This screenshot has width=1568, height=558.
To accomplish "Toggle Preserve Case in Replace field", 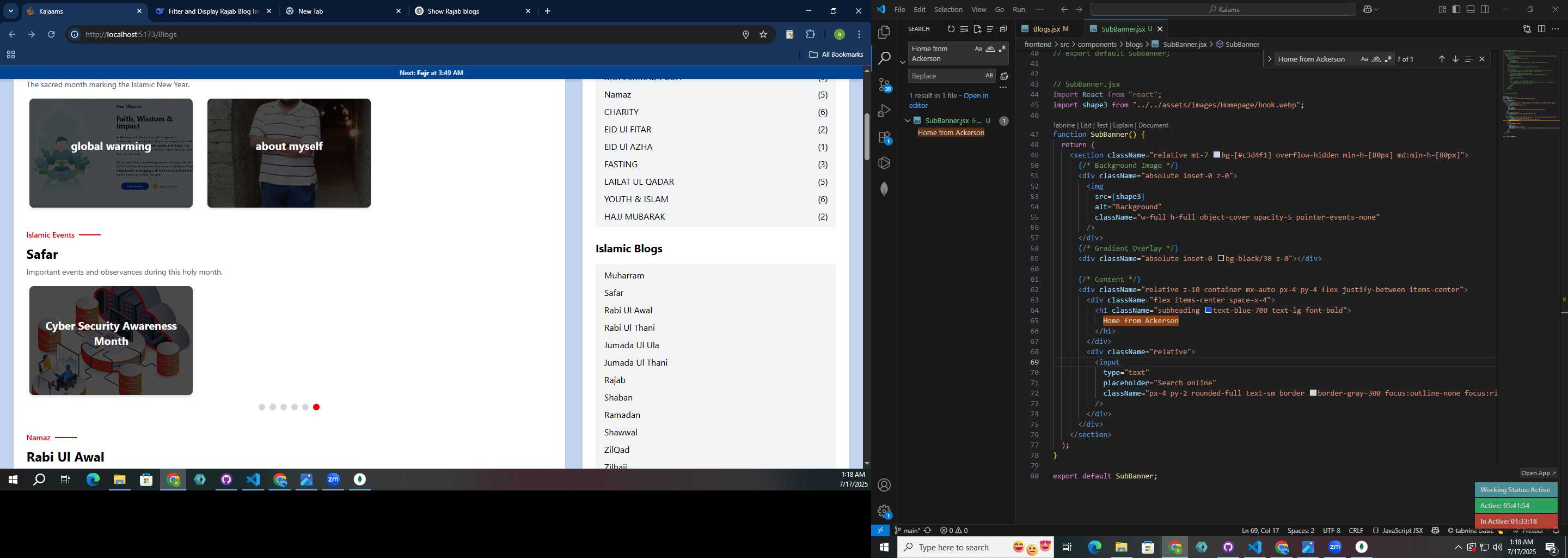I will tap(989, 76).
